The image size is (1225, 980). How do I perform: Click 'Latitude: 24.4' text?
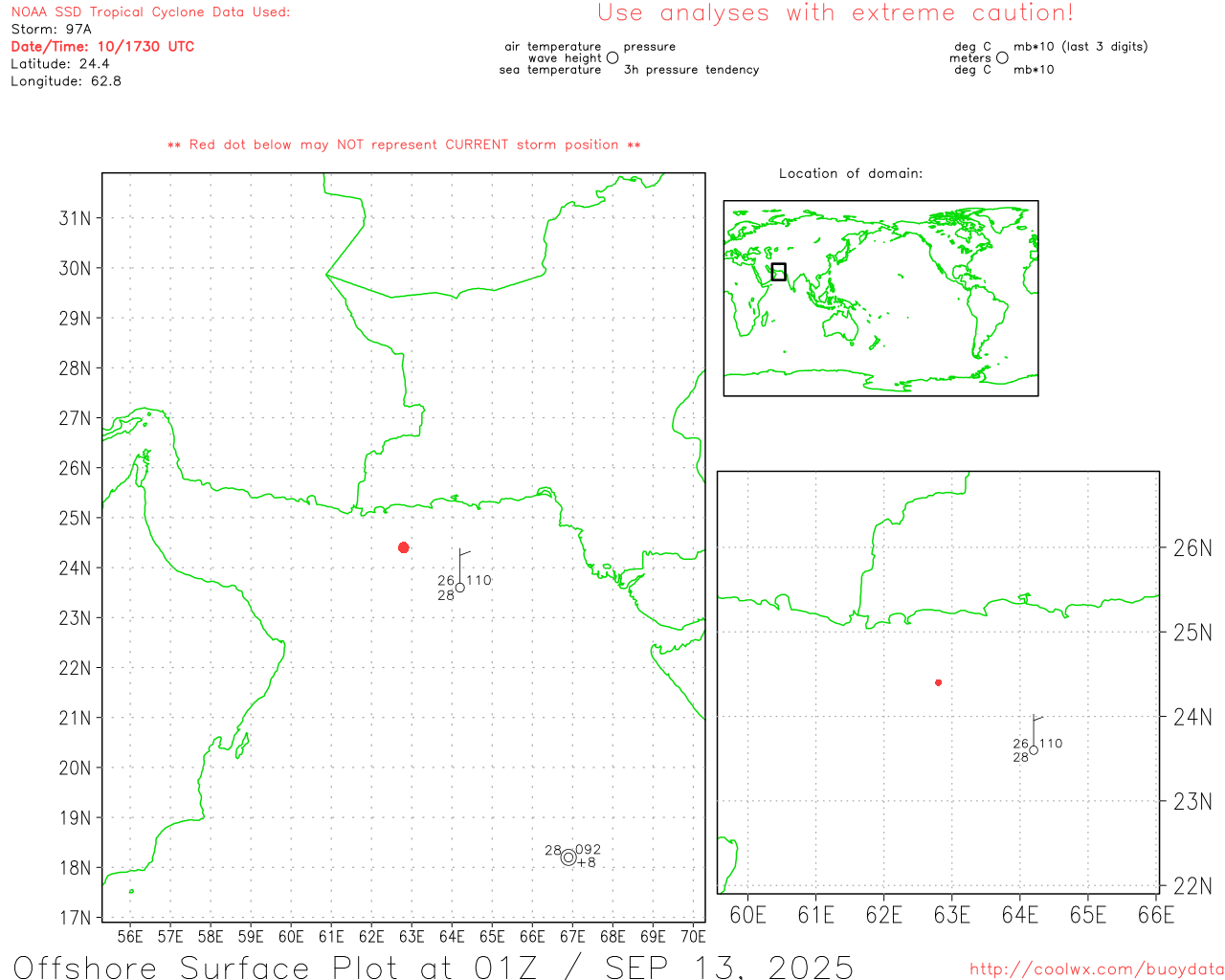click(60, 64)
